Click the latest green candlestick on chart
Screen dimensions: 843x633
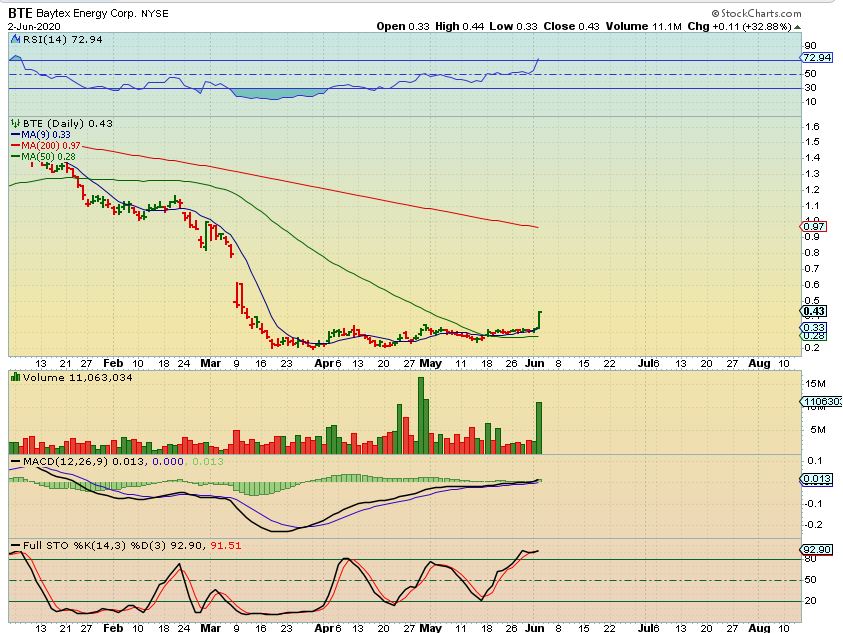(540, 320)
